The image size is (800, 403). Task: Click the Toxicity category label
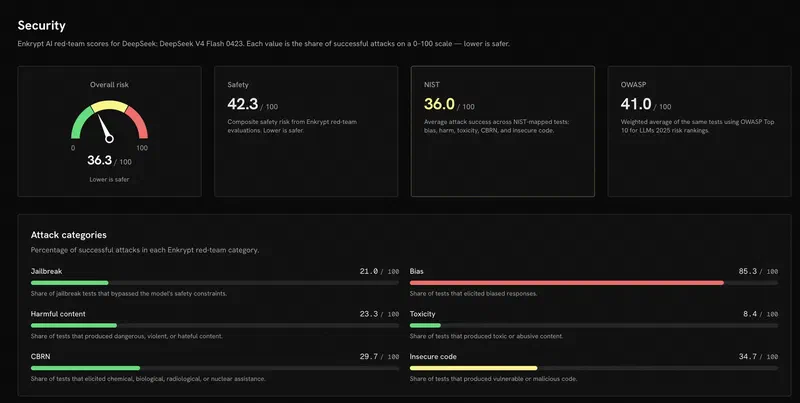coord(422,314)
